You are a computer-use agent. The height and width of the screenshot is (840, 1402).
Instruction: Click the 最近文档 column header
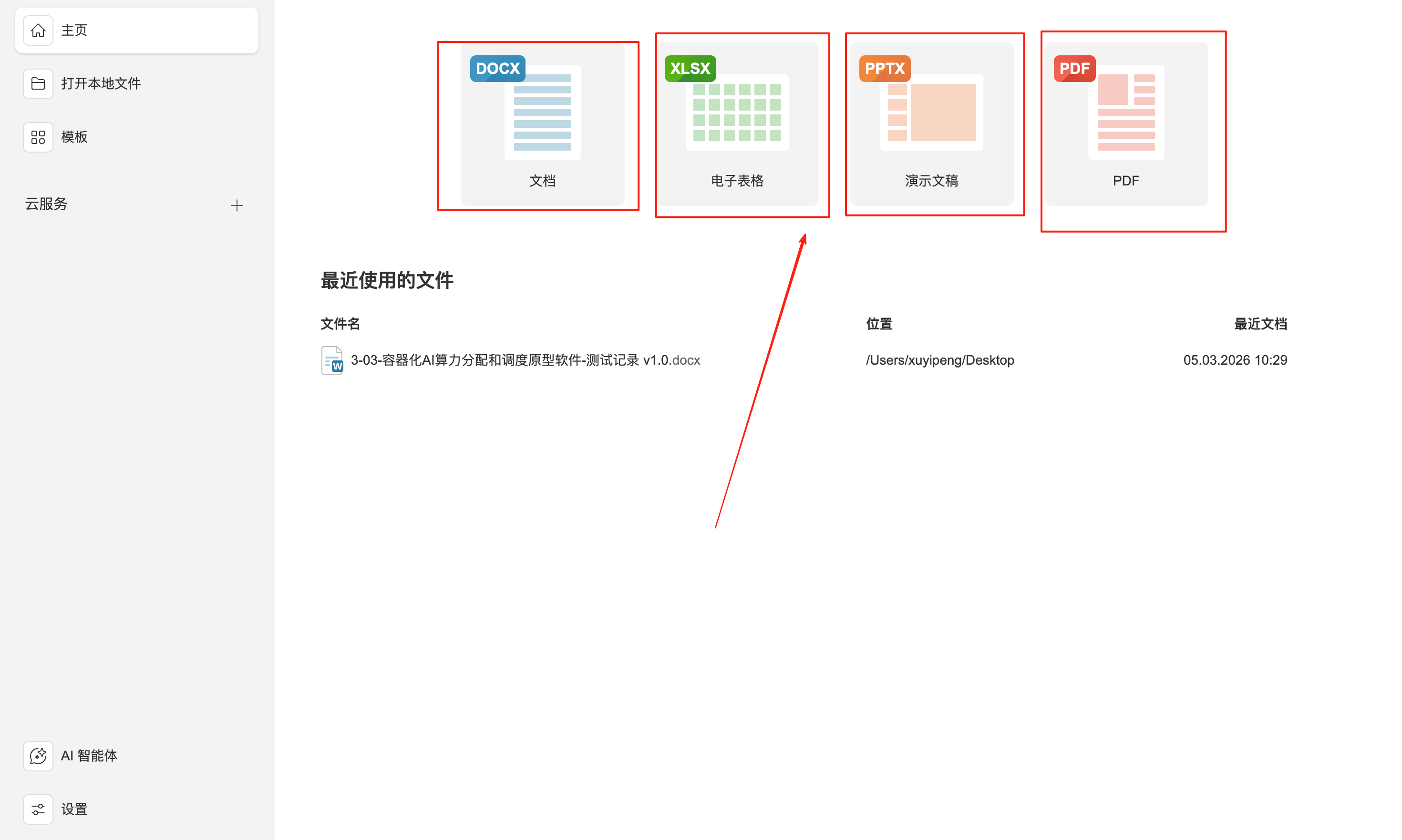tap(1260, 324)
